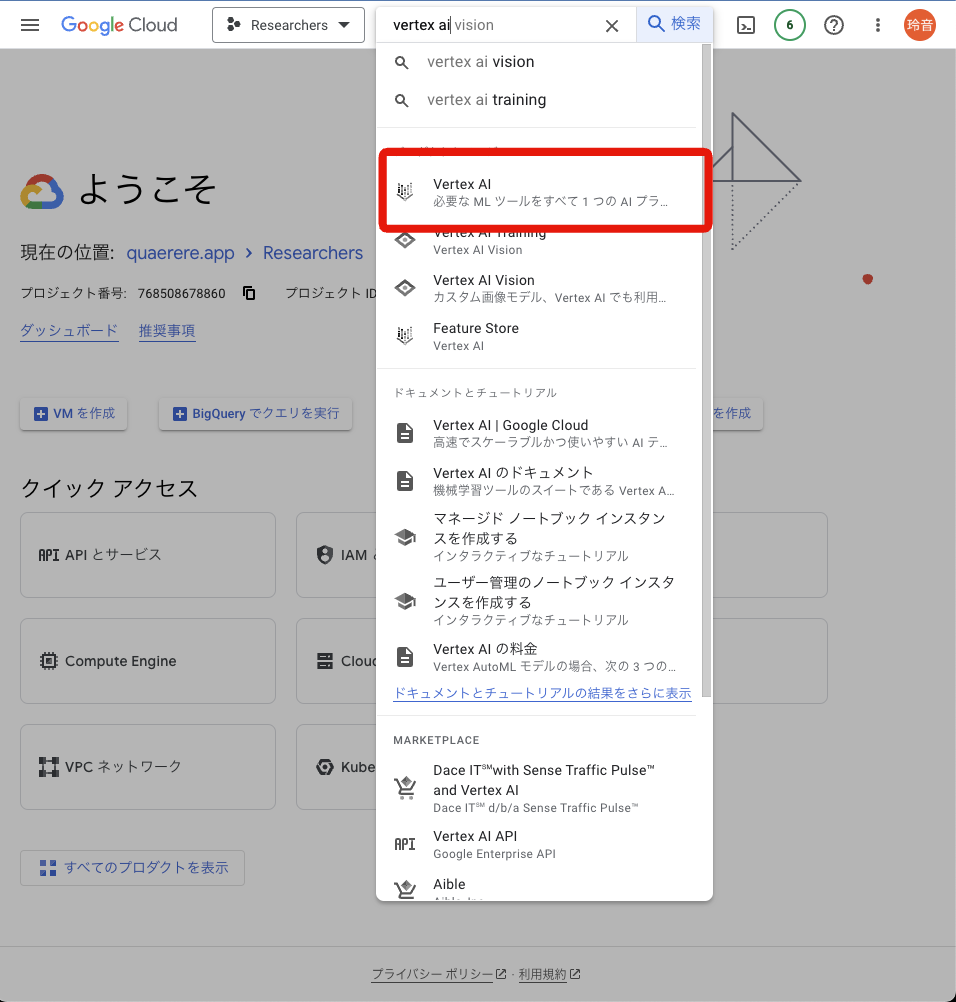Click the Google Cloud logo
Screen dimensions: 956x1002
click(119, 25)
